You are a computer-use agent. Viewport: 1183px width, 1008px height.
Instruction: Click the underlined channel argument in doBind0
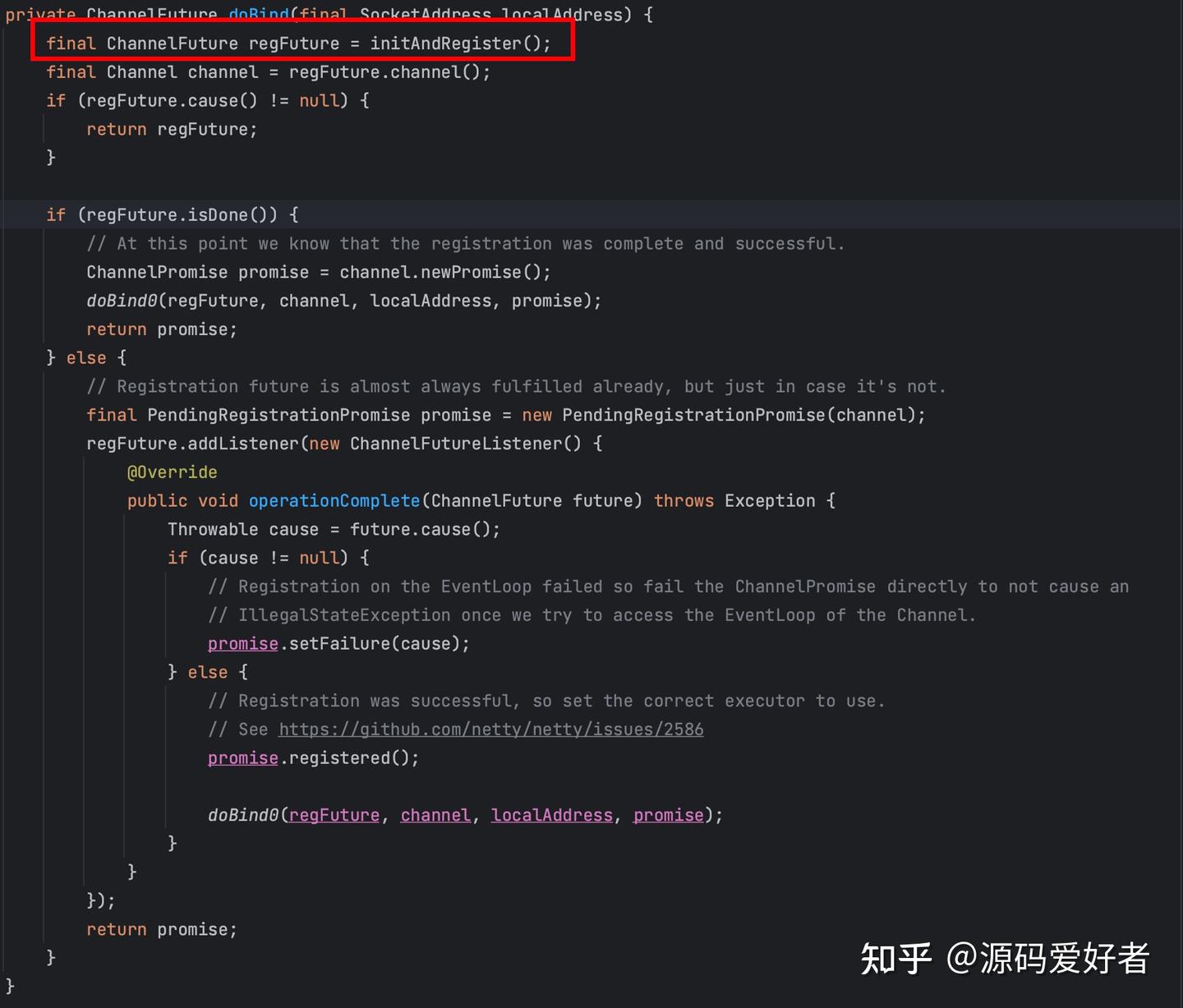click(435, 815)
